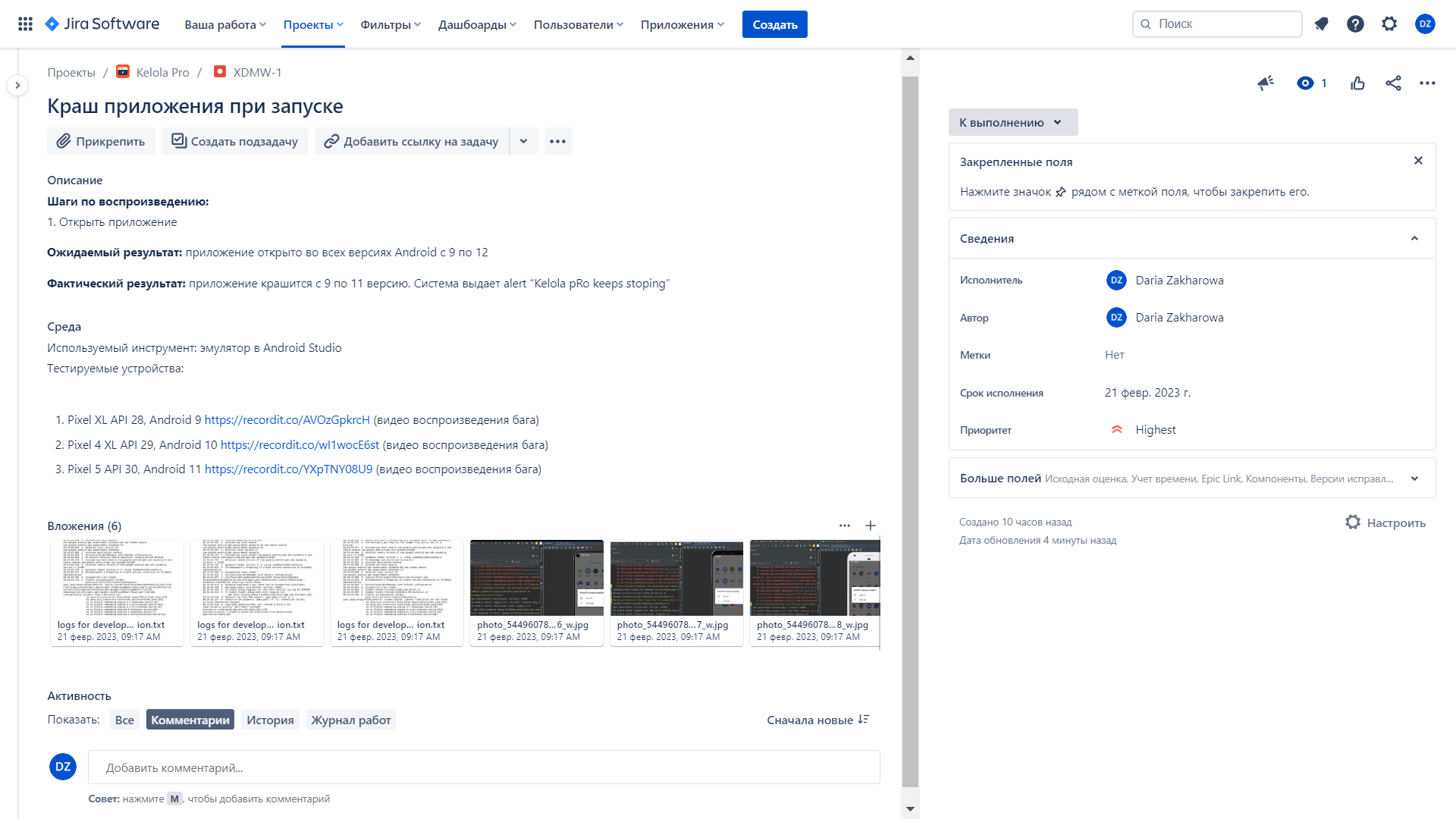Screen dimensions: 1456x819
Task: Click the Создать button
Action: coord(774,24)
